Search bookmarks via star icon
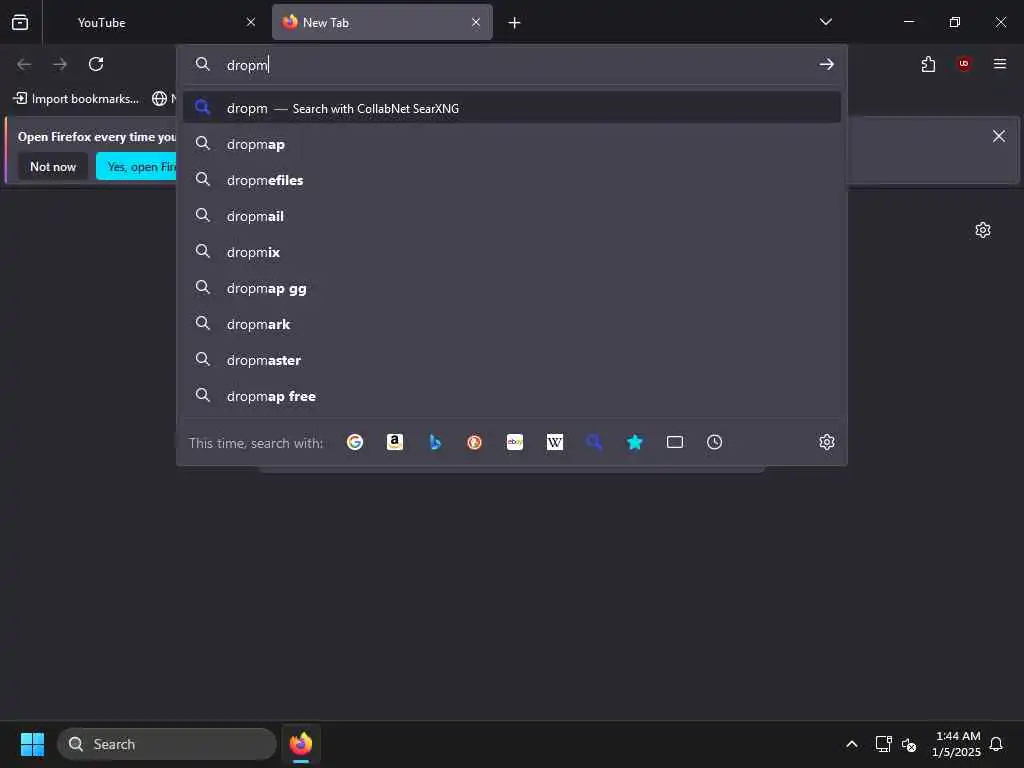 click(x=635, y=442)
